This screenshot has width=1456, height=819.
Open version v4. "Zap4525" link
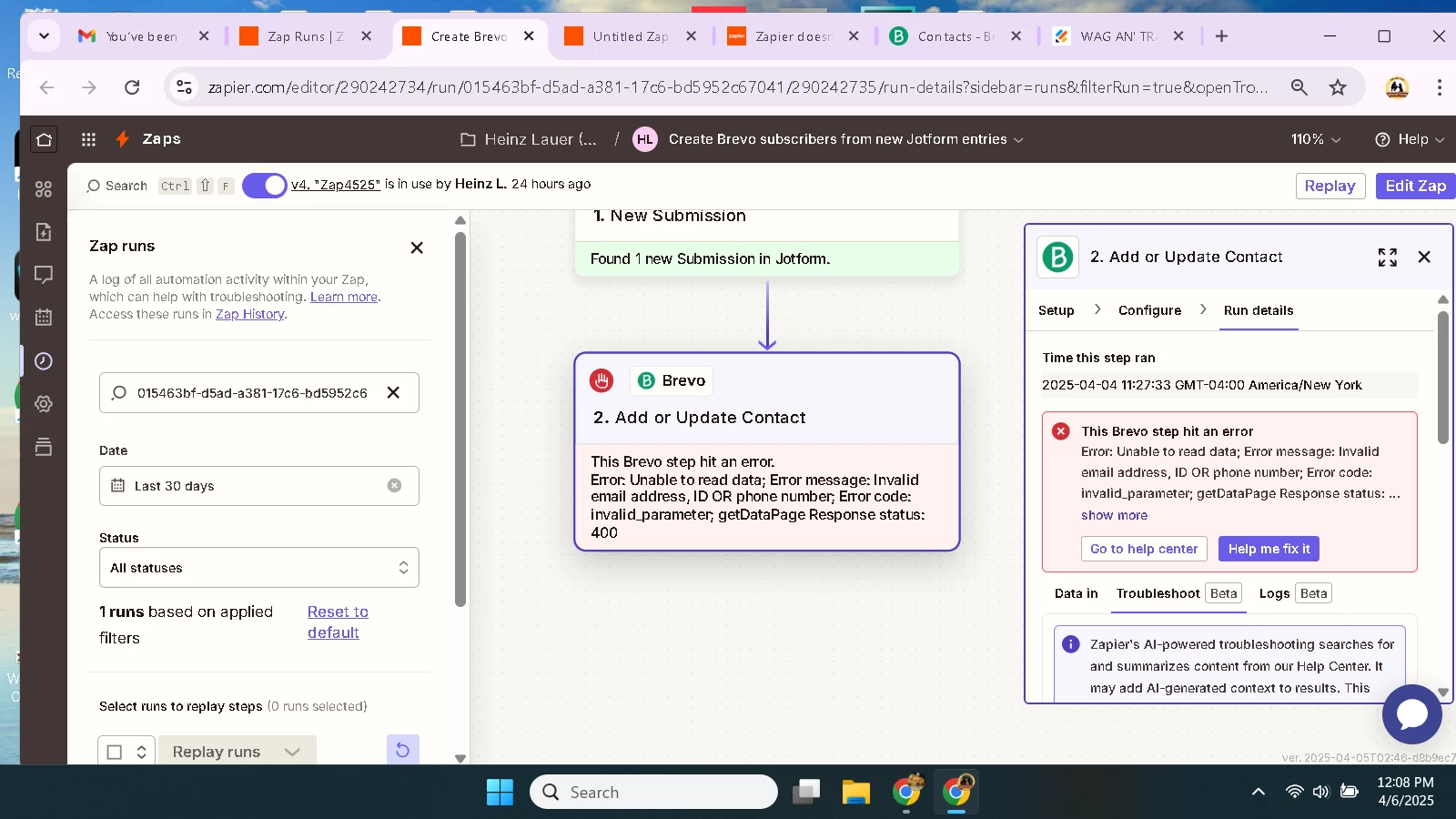pos(336,185)
